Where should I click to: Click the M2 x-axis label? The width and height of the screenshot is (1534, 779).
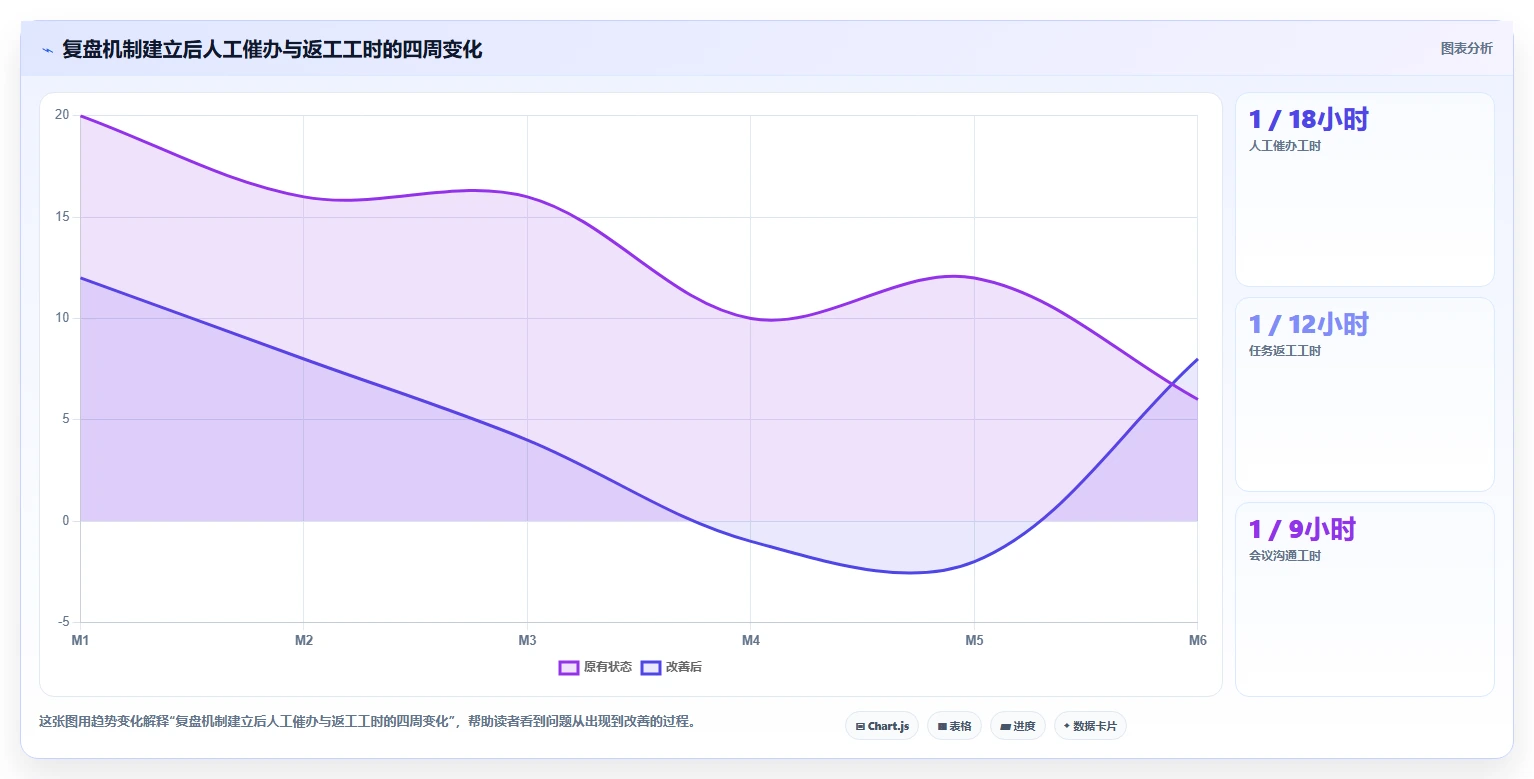pyautogui.click(x=304, y=640)
